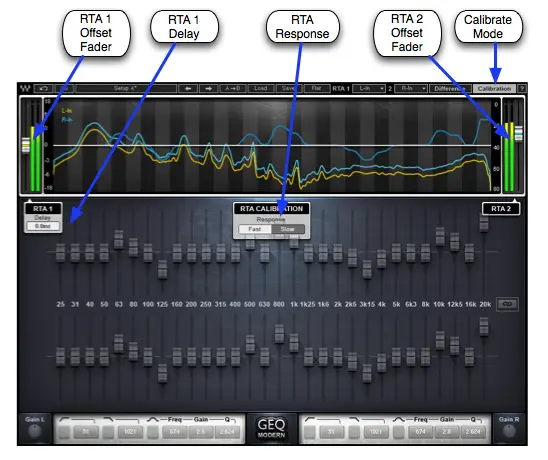The height and width of the screenshot is (460, 548).
Task: Click the Gain L knob
Action: click(34, 432)
